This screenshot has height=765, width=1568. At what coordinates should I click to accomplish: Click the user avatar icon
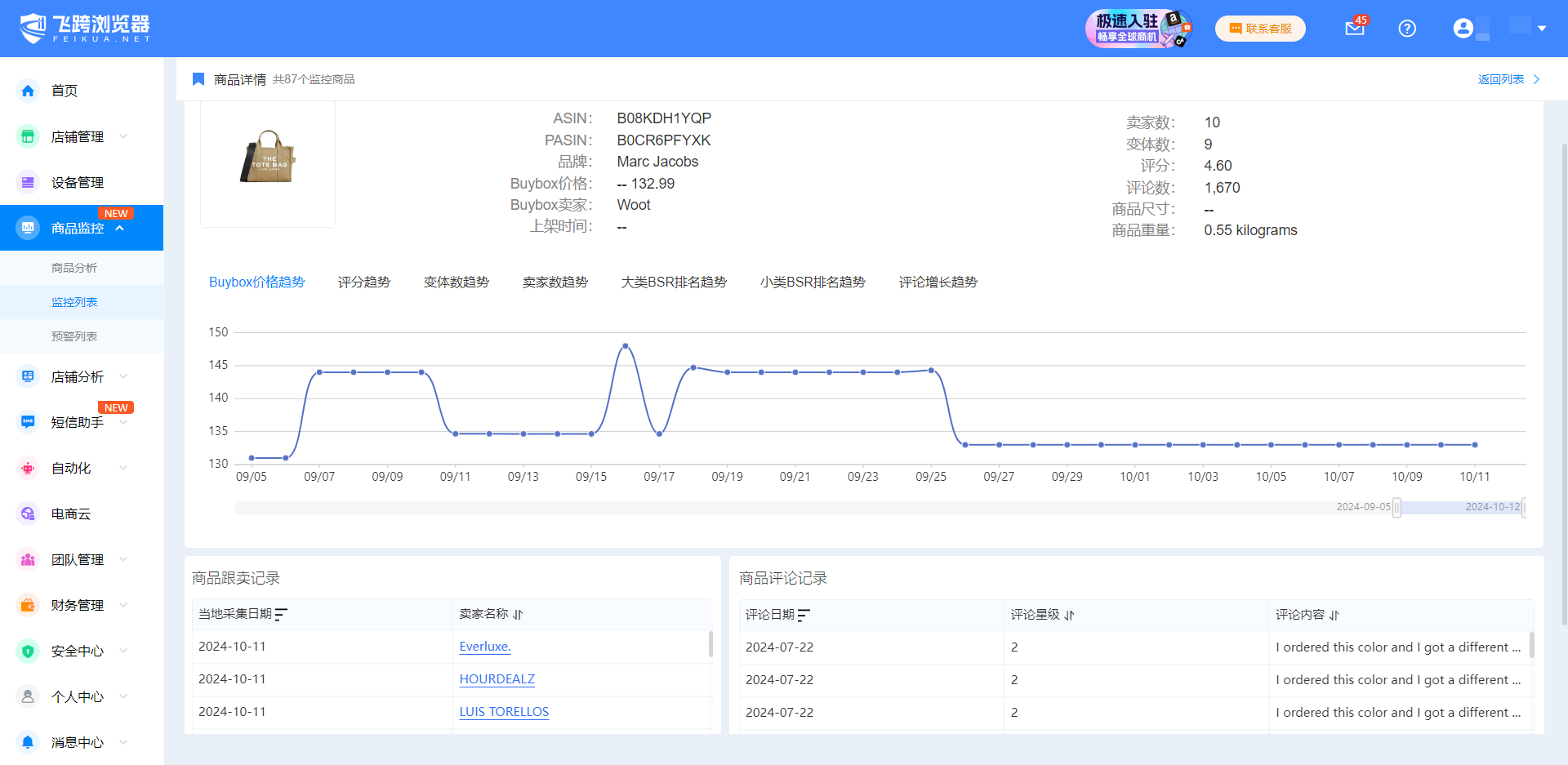pyautogui.click(x=1463, y=29)
